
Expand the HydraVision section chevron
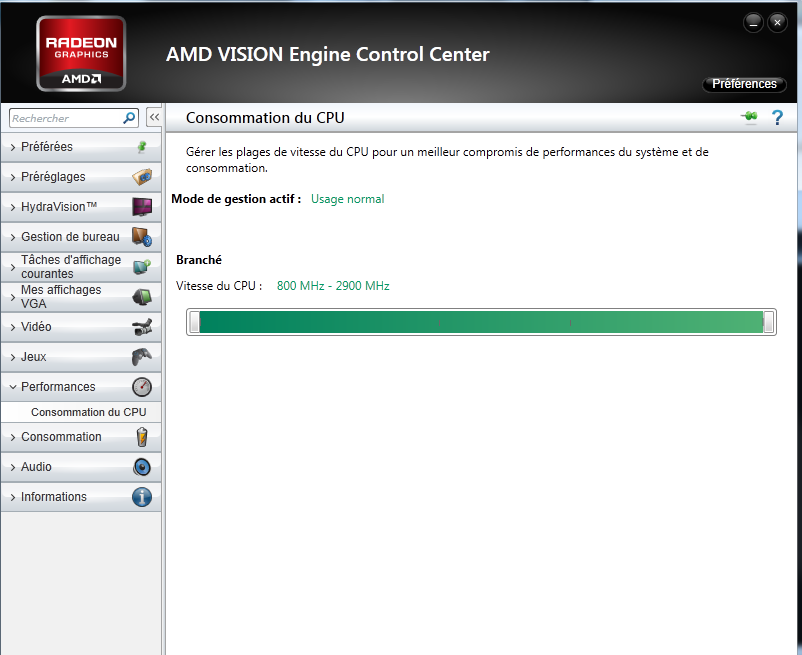coord(13,207)
